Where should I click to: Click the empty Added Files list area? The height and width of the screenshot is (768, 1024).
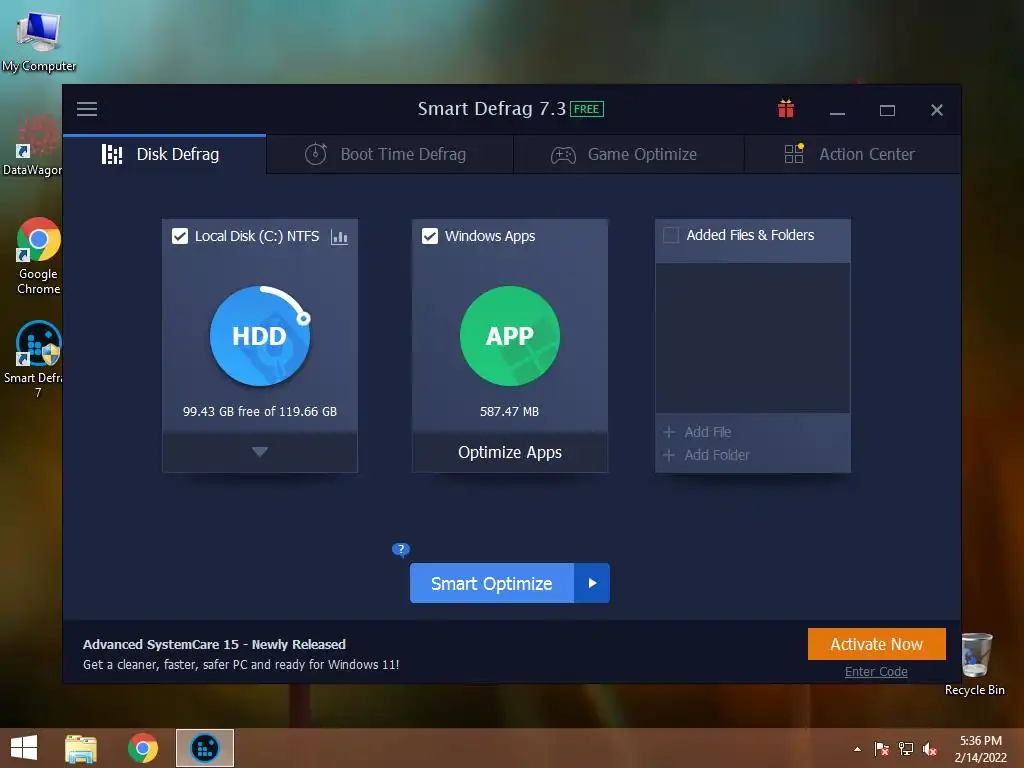752,338
